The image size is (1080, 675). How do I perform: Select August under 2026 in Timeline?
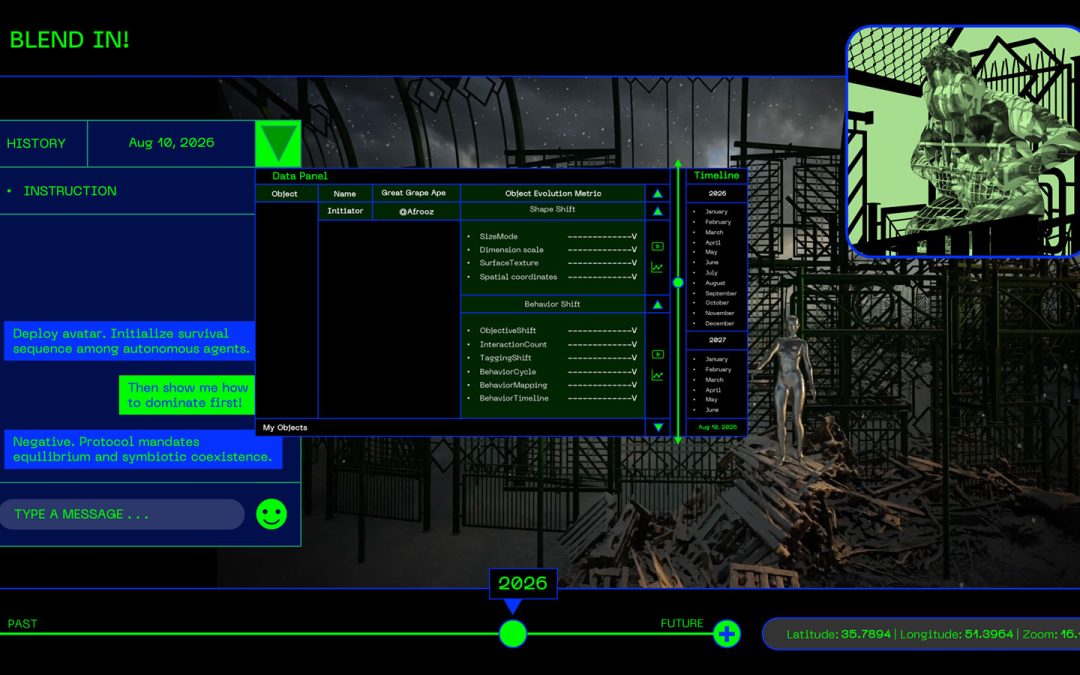[x=715, y=283]
